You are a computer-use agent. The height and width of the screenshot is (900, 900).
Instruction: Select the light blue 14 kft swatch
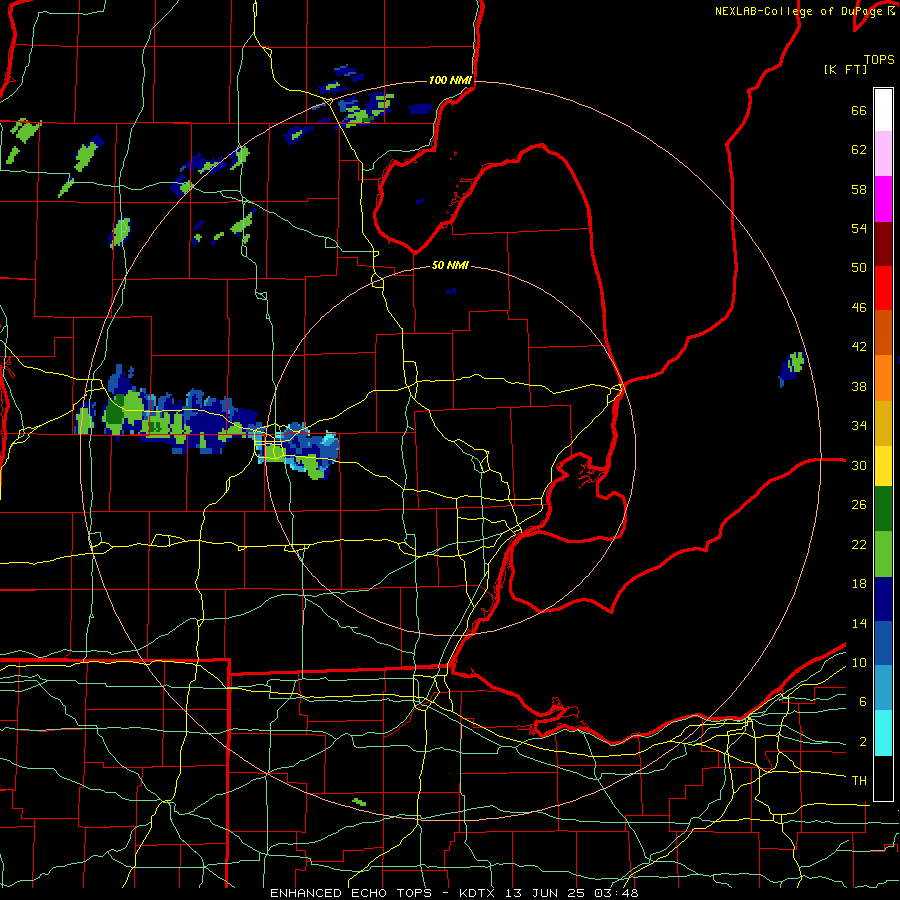[x=883, y=688]
